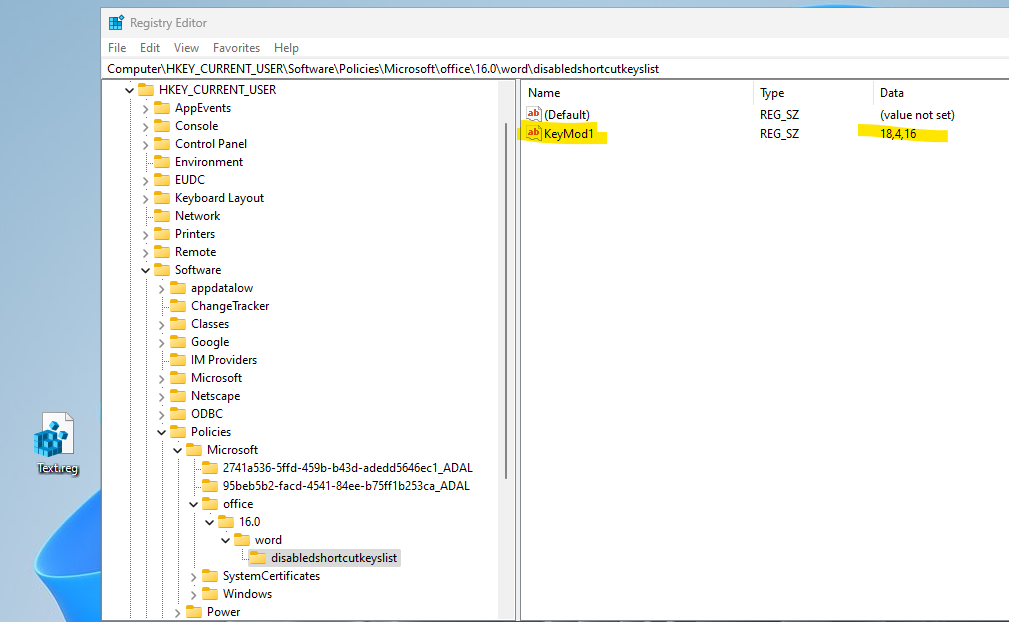Click the tree pane vertical scrollbar
This screenshot has width=1009, height=622.
click(x=506, y=300)
